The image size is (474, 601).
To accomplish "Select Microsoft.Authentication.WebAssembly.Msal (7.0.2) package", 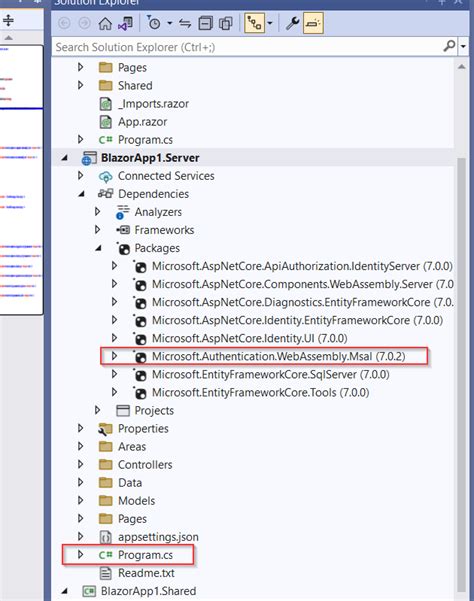I will (x=279, y=356).
